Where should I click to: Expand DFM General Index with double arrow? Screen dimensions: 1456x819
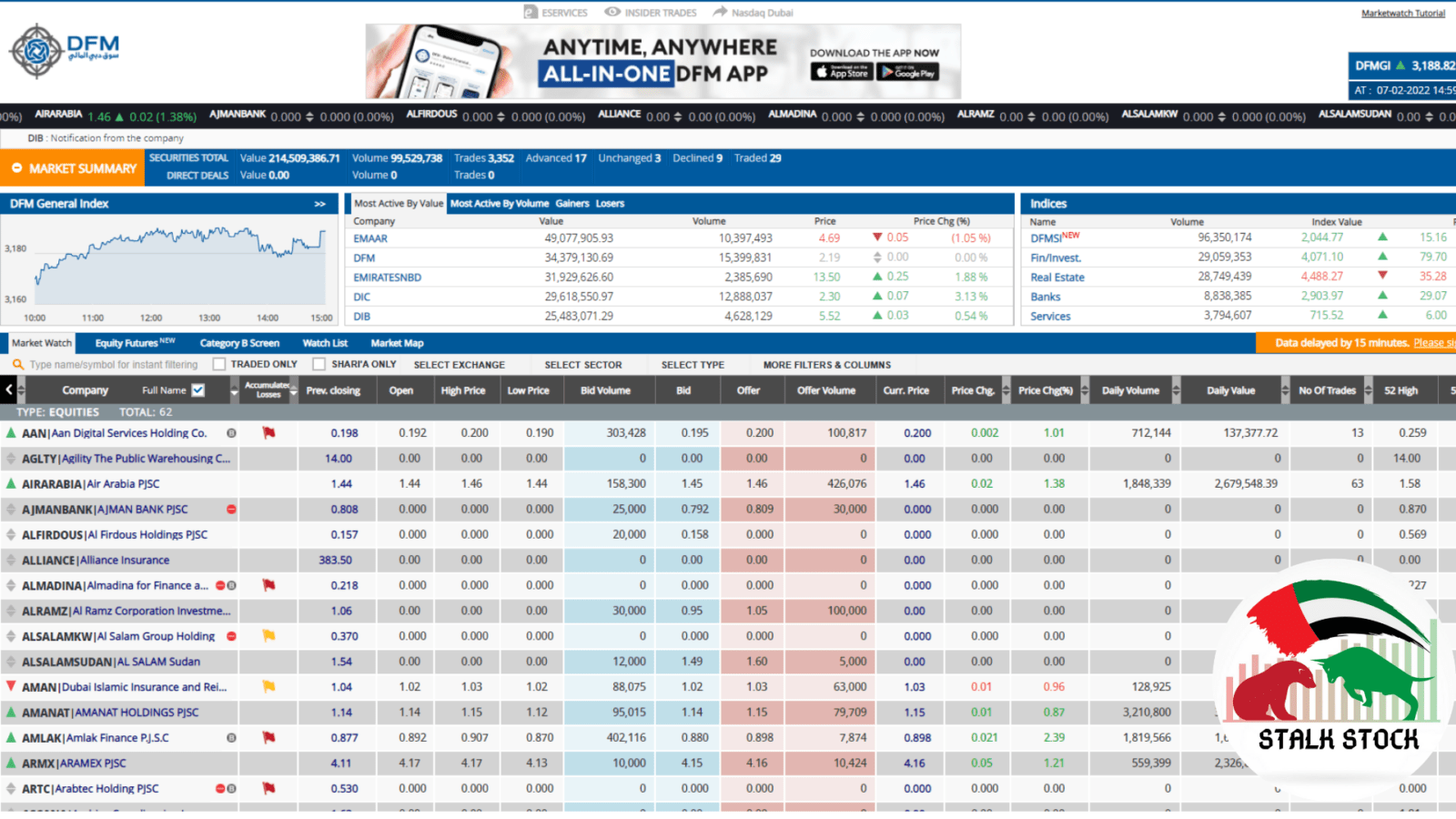pos(319,204)
